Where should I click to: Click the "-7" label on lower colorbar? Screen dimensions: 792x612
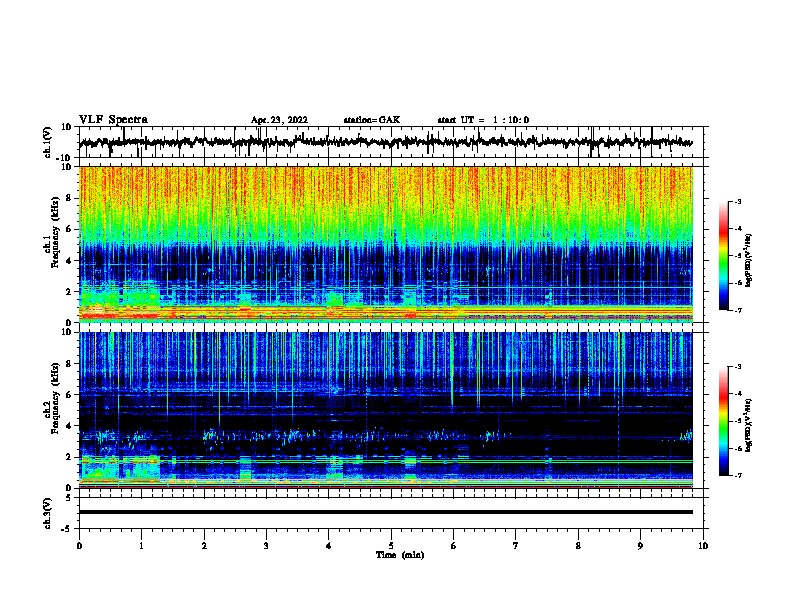738,475
